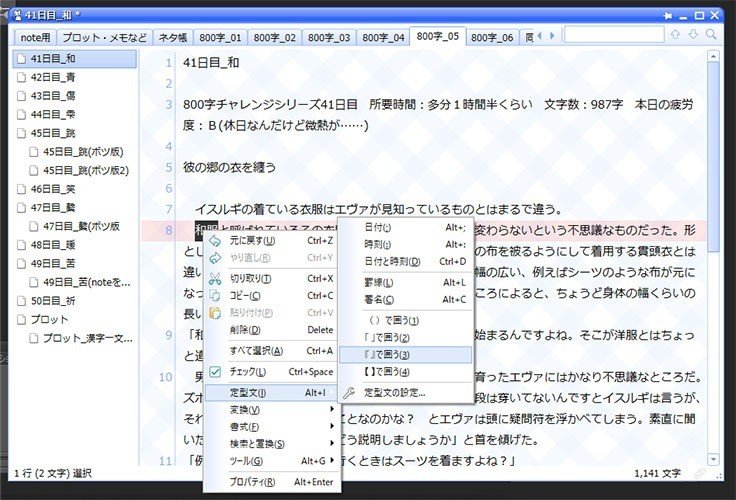This screenshot has width=736, height=500.
Task: Switch to the 800字_03 tab
Action: [329, 38]
